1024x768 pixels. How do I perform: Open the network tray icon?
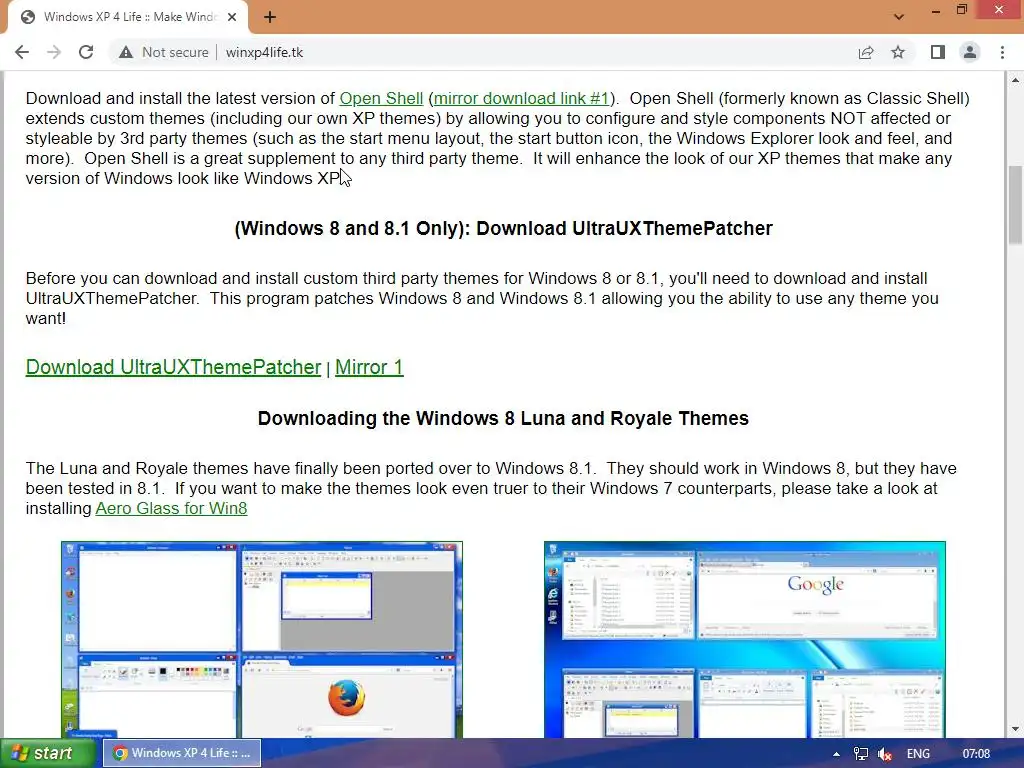pos(861,754)
